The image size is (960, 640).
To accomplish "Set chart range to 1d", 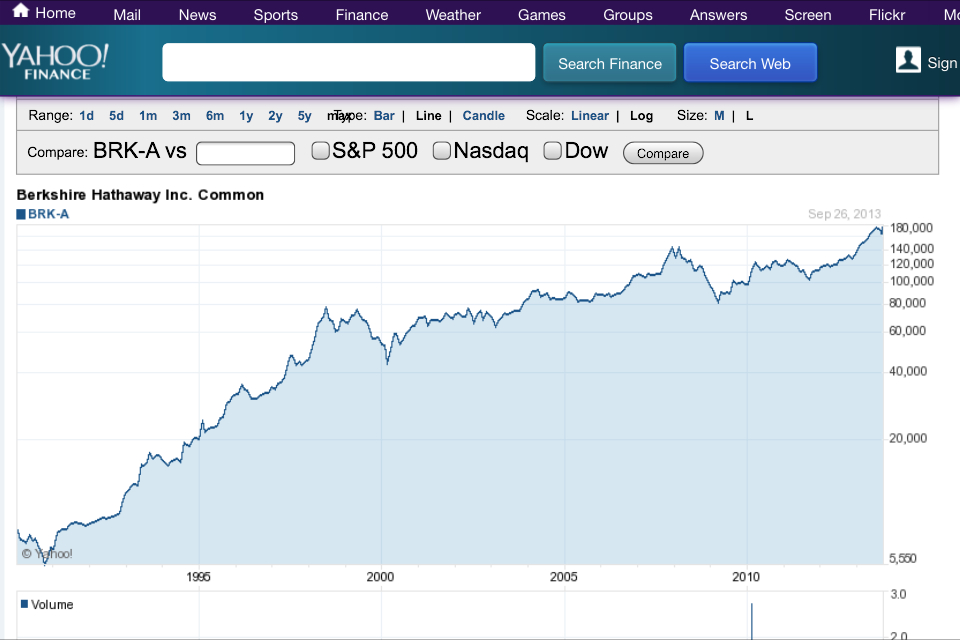I will [86, 116].
